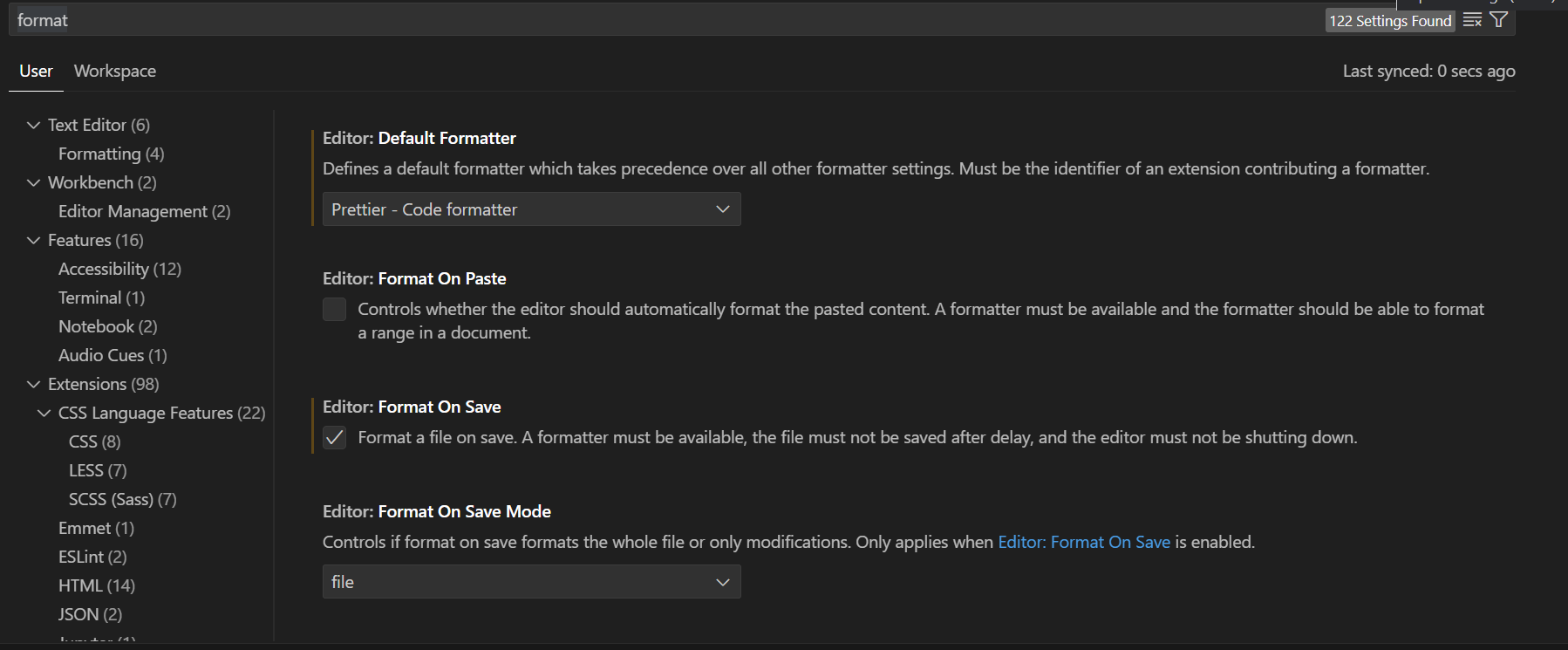The image size is (1568, 650).
Task: Collapse CSS Language Features subtree
Action: 44,413
